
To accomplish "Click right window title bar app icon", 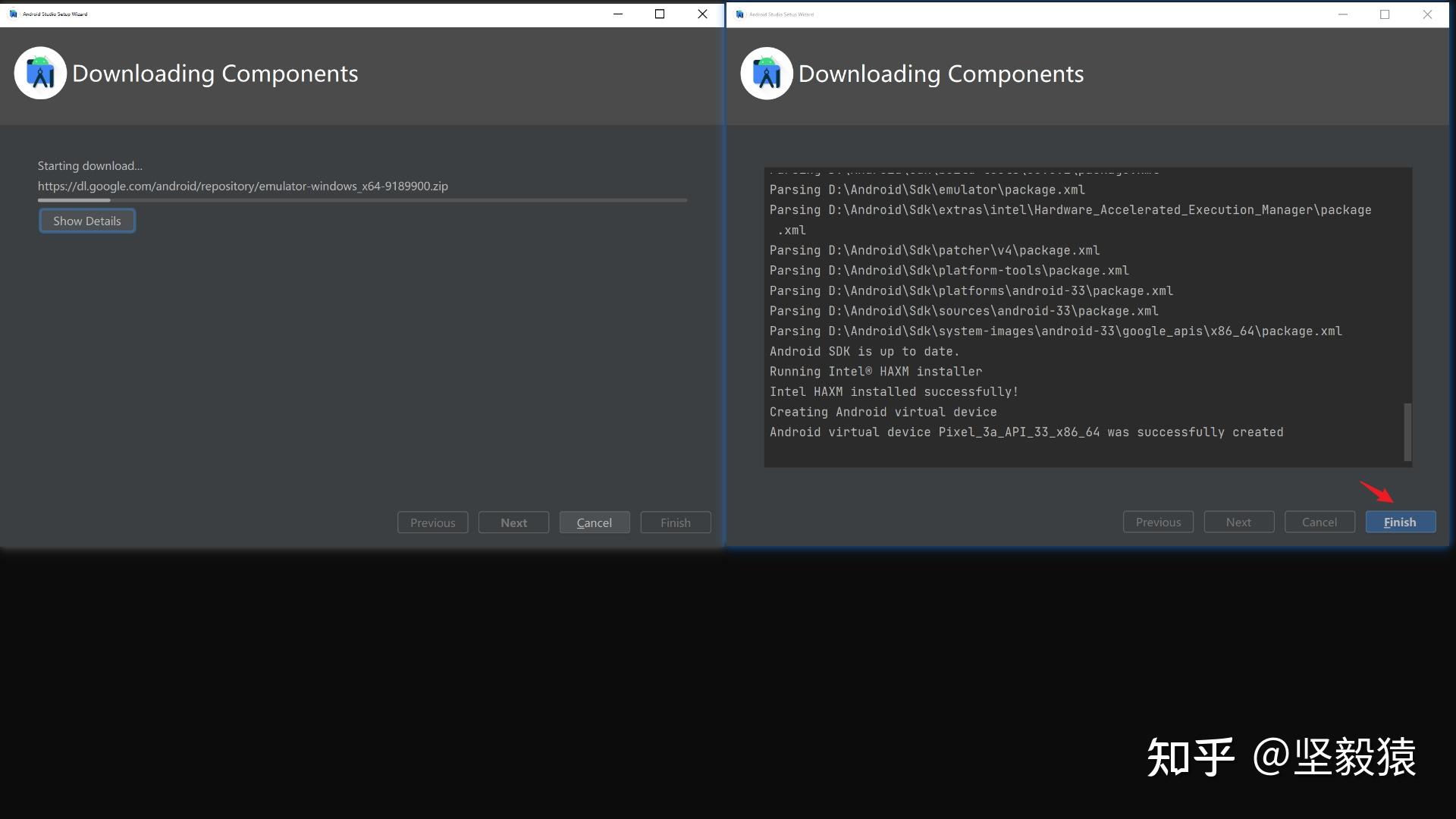I will pyautogui.click(x=739, y=14).
